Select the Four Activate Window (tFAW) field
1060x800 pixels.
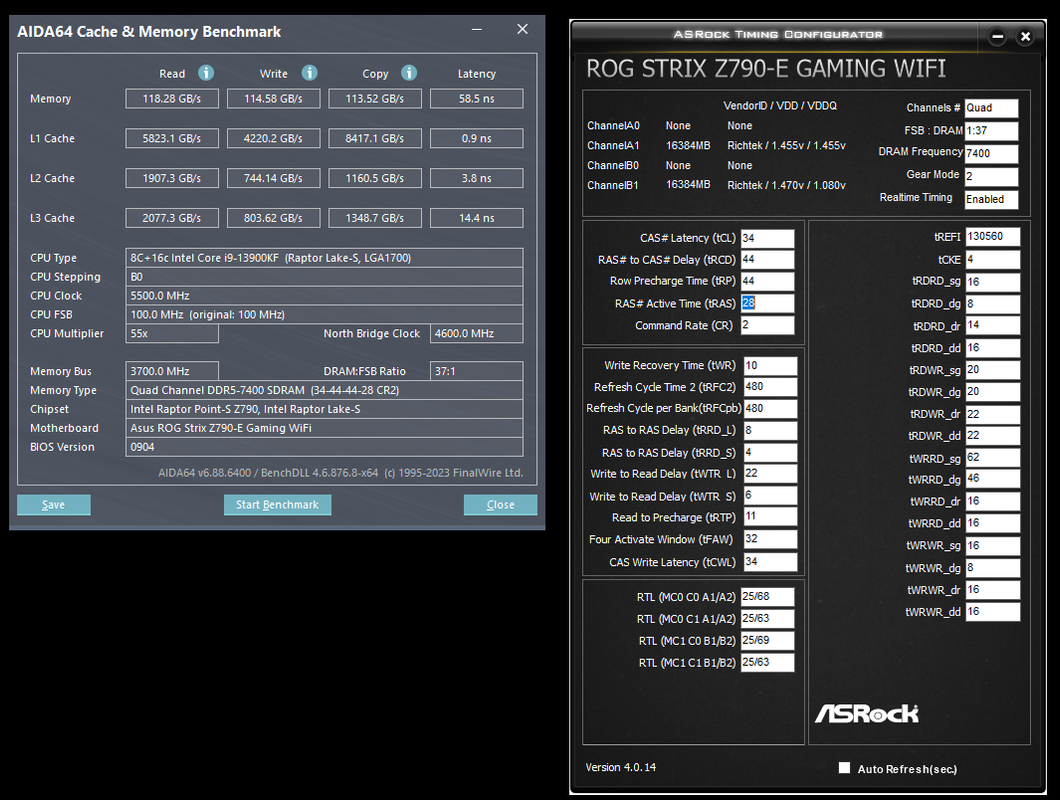[771, 540]
